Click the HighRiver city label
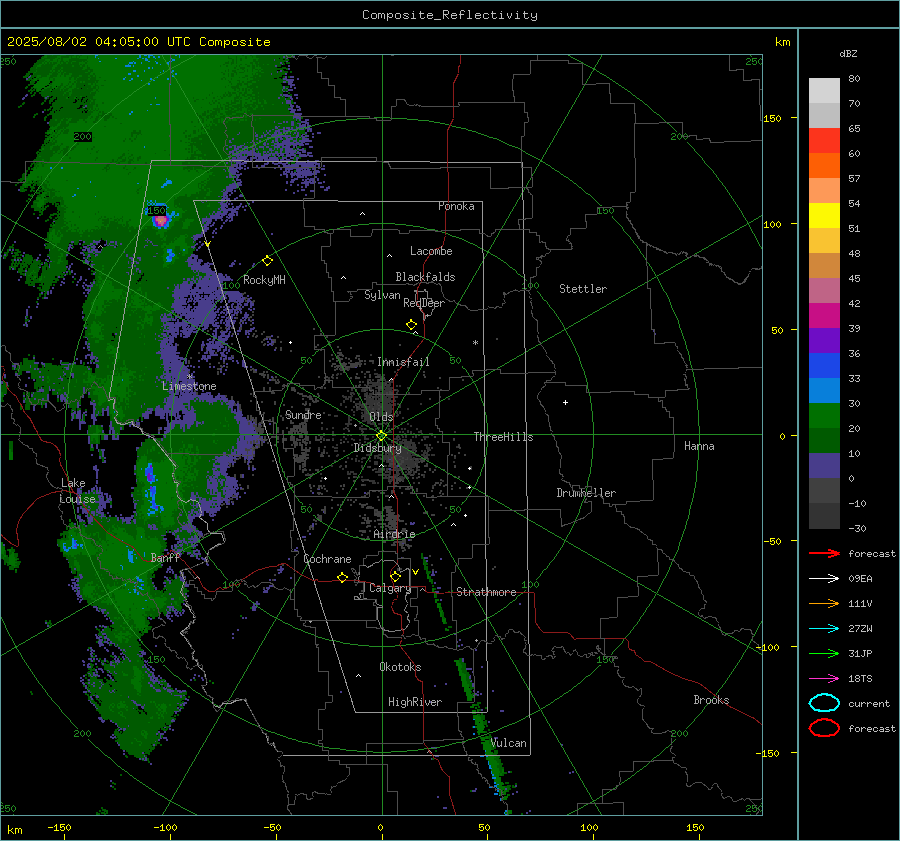The height and width of the screenshot is (841, 900). pyautogui.click(x=415, y=702)
